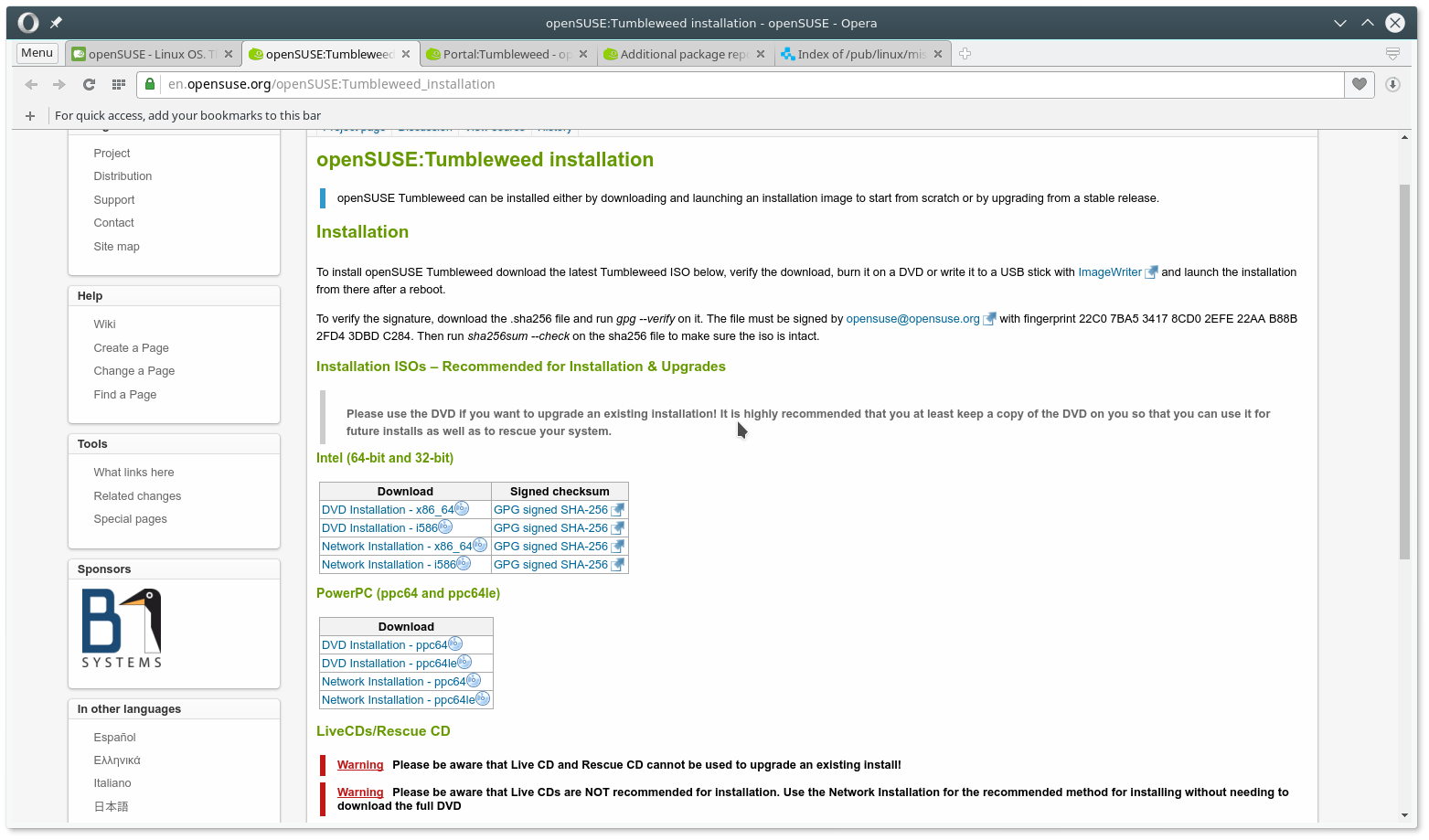Open Special pages link
Viewport: 1429px width, 840px height.
click(130, 519)
